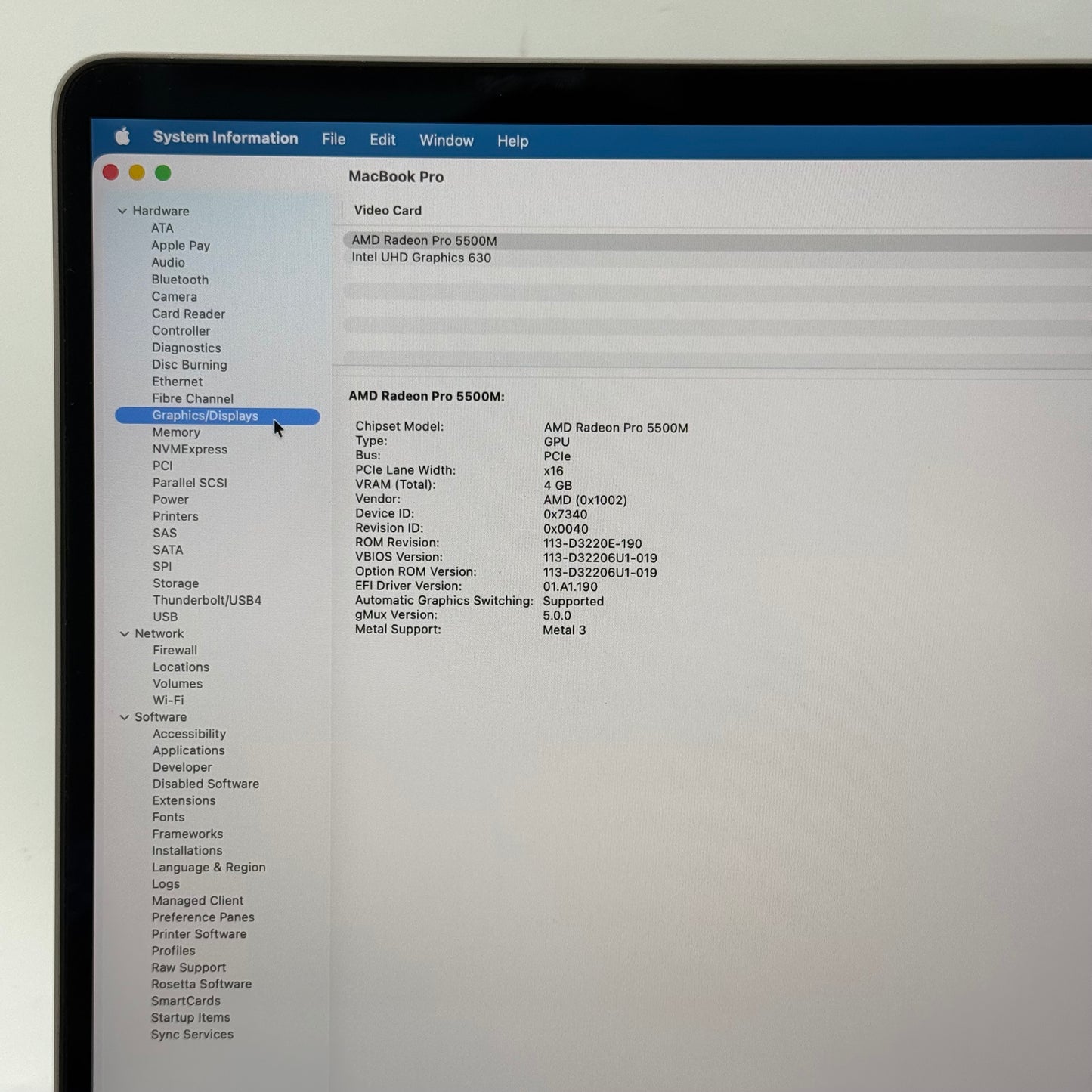This screenshot has height=1092, width=1092.
Task: Open the Edit menu
Action: [382, 140]
